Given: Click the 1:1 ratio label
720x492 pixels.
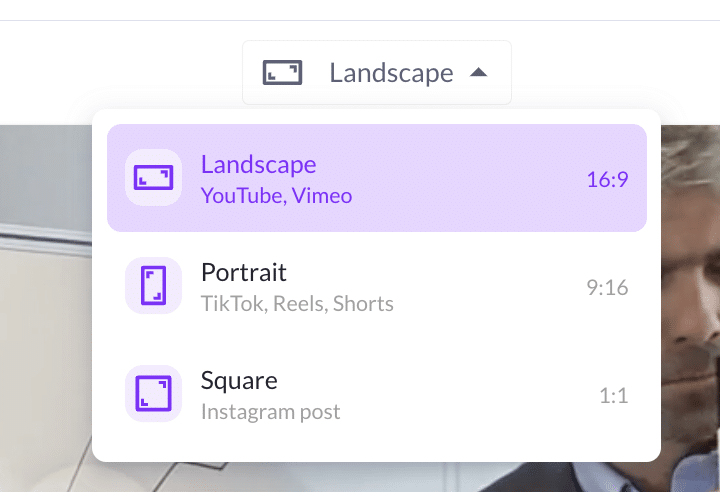Looking at the screenshot, I should 613,396.
